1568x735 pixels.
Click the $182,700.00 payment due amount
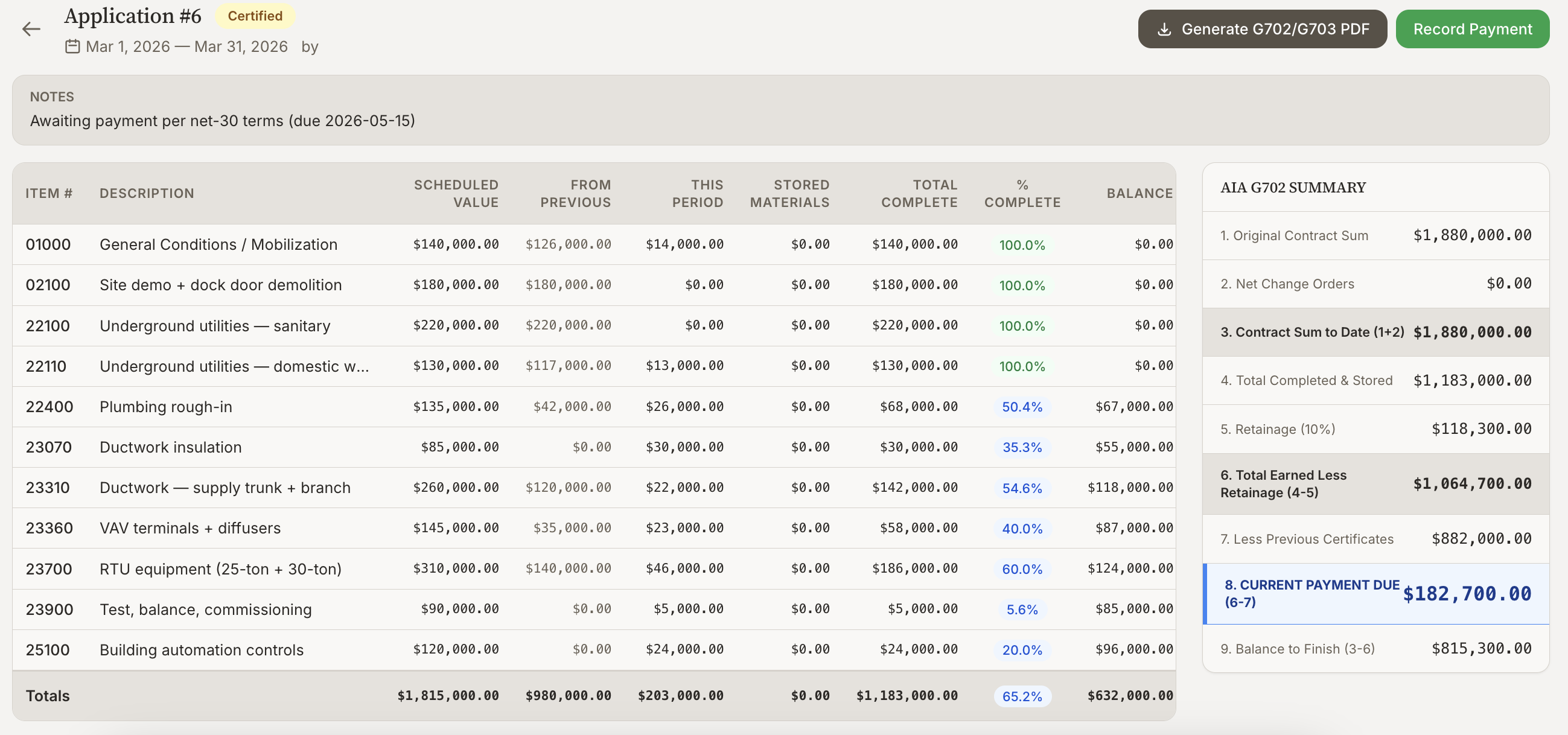point(1467,594)
